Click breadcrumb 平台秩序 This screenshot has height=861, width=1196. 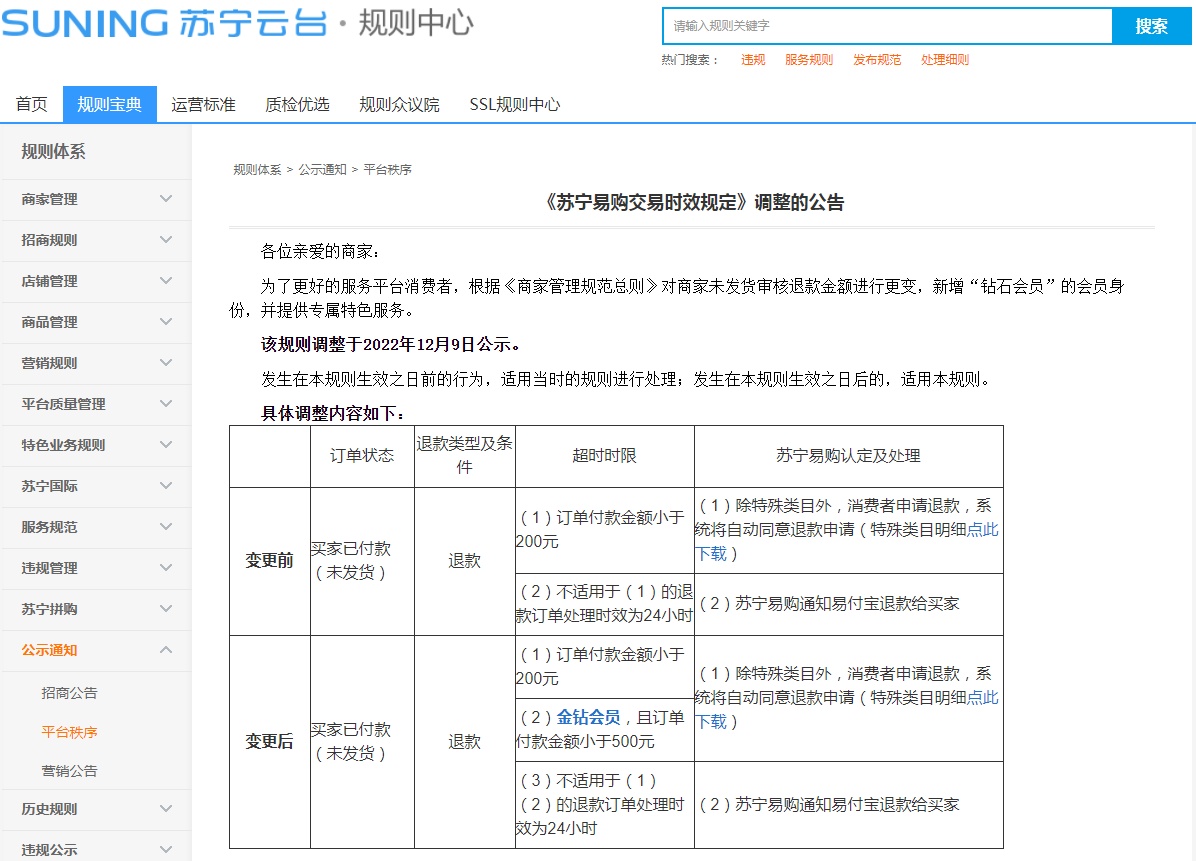(387, 169)
